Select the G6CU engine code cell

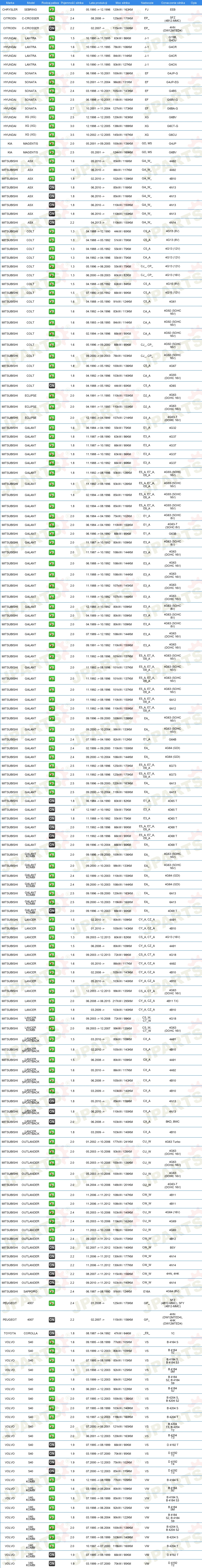[173, 135]
